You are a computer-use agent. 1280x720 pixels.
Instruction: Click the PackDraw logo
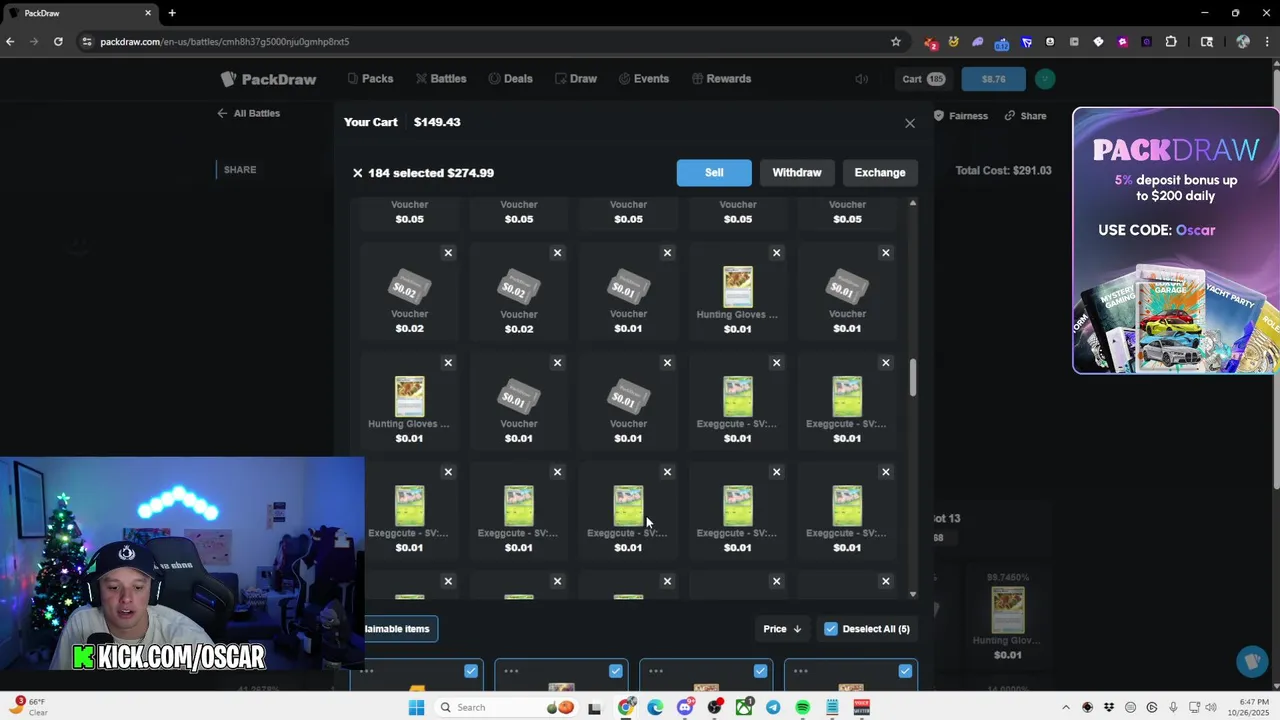268,79
